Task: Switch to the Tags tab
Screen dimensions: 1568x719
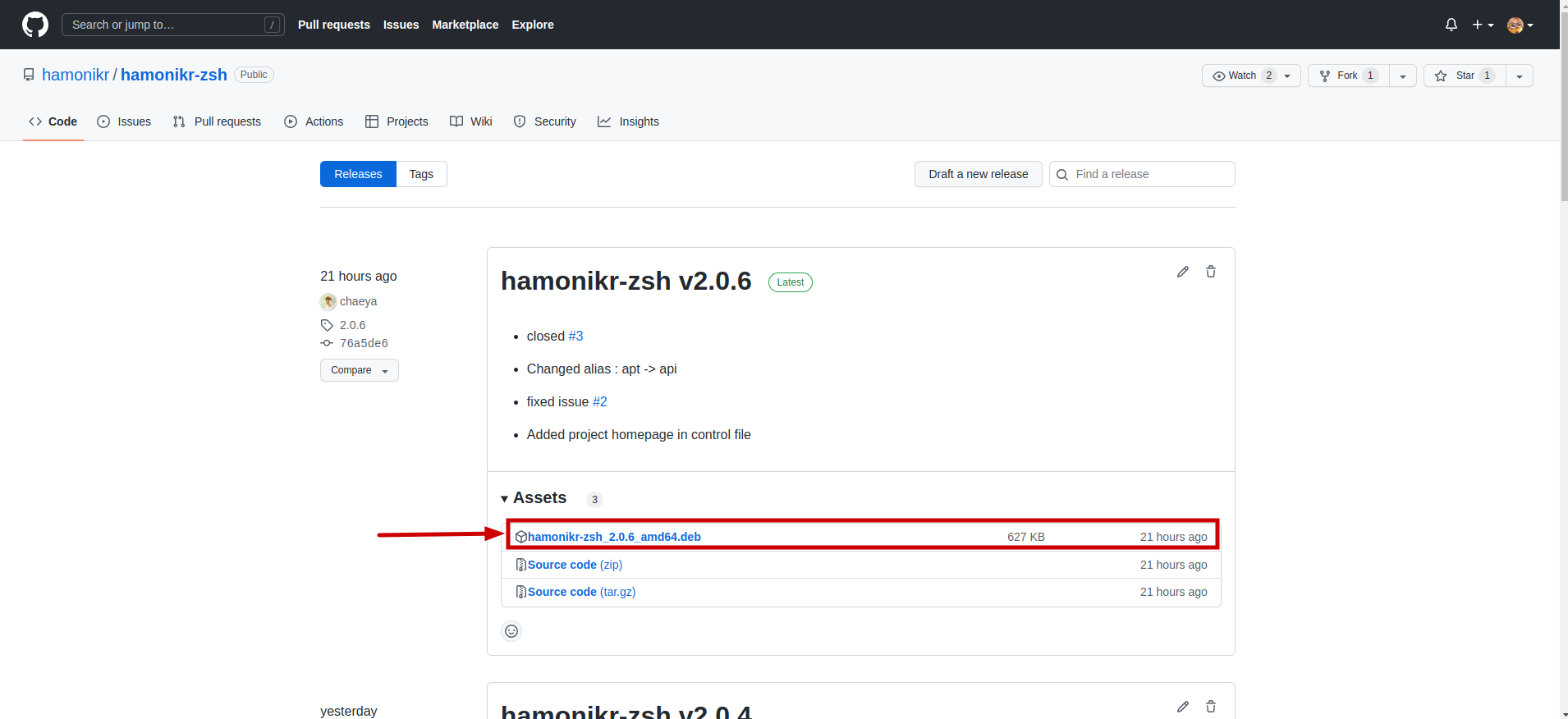Action: [421, 174]
